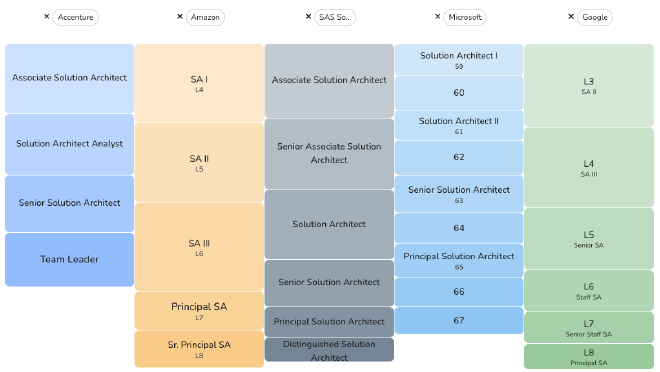660x372 pixels.
Task: Remove Google with its X icon
Action: pos(571,17)
